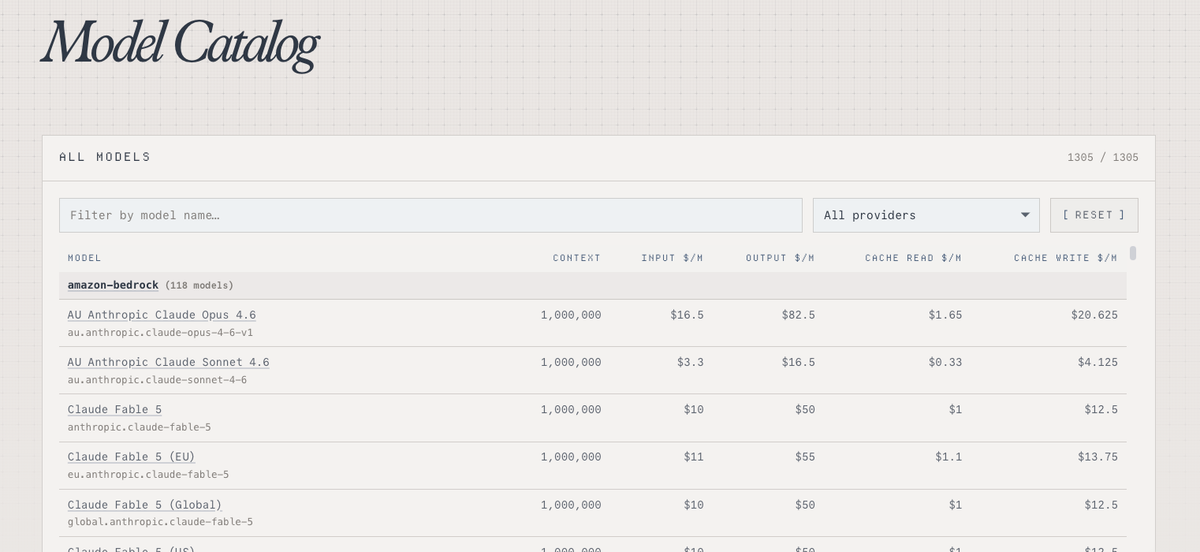Click the $3.3 input price cell
The width and height of the screenshot is (1200, 552).
coord(690,362)
